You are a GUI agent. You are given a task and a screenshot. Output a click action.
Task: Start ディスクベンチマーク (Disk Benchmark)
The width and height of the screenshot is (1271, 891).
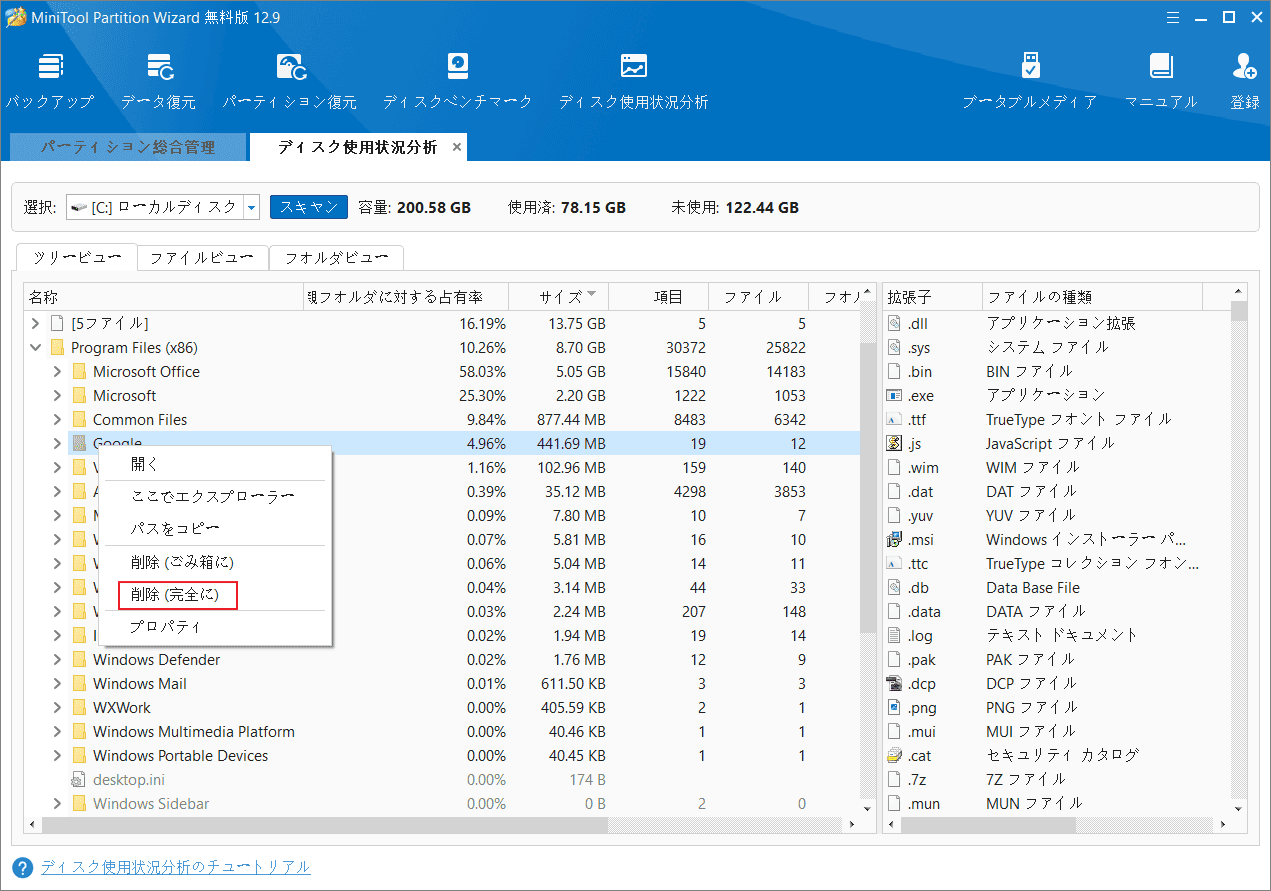pyautogui.click(x=457, y=78)
